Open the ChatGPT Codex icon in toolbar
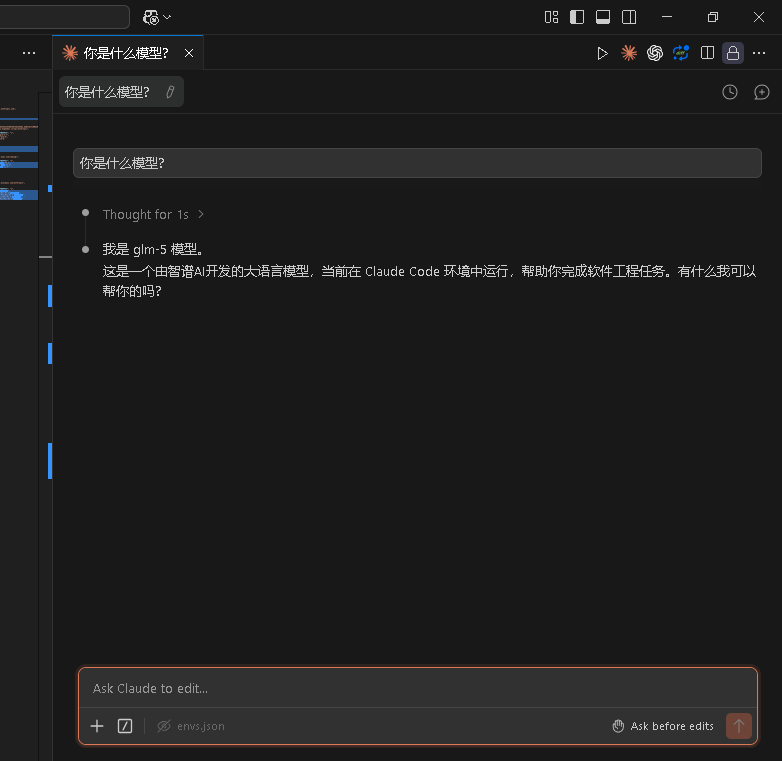The width and height of the screenshot is (782, 761). [655, 53]
